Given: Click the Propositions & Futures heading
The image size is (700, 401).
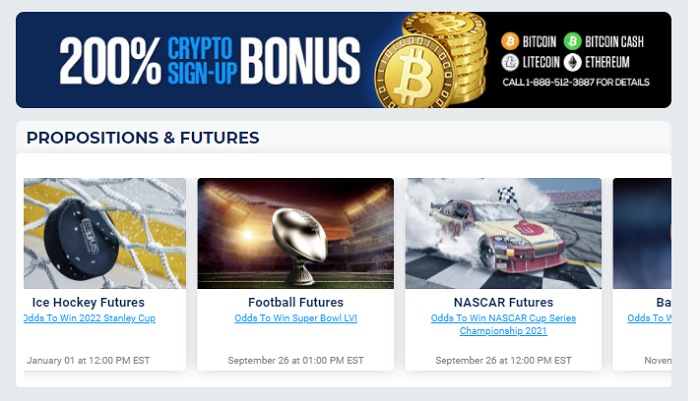Looking at the screenshot, I should point(142,138).
